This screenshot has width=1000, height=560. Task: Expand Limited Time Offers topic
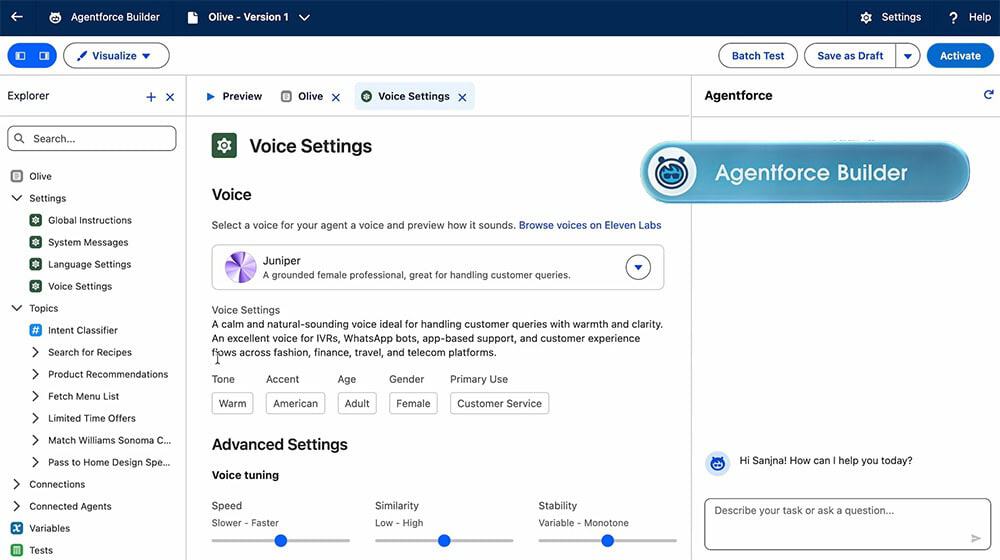pos(35,418)
